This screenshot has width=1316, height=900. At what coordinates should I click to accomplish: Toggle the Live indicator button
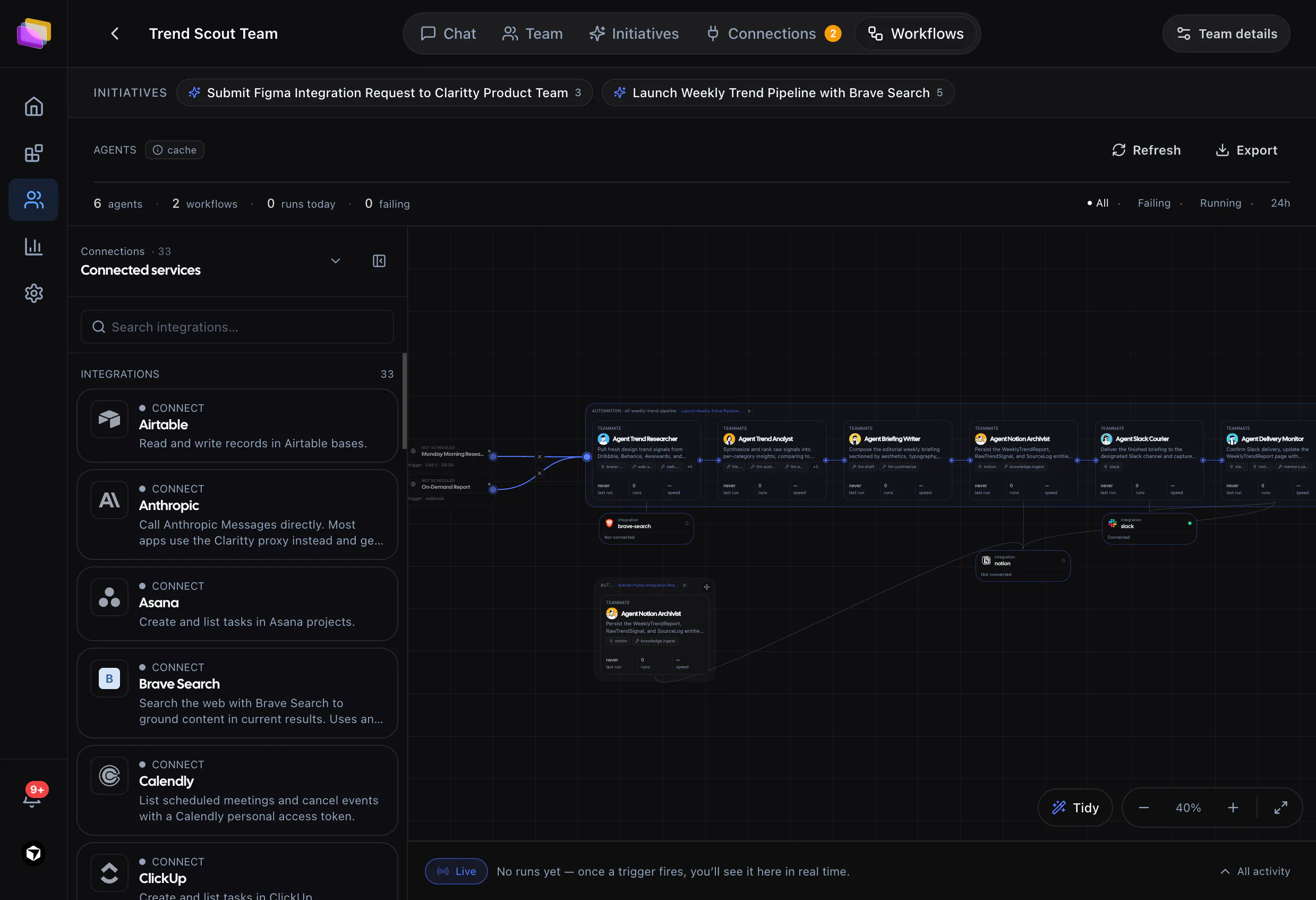(x=456, y=871)
